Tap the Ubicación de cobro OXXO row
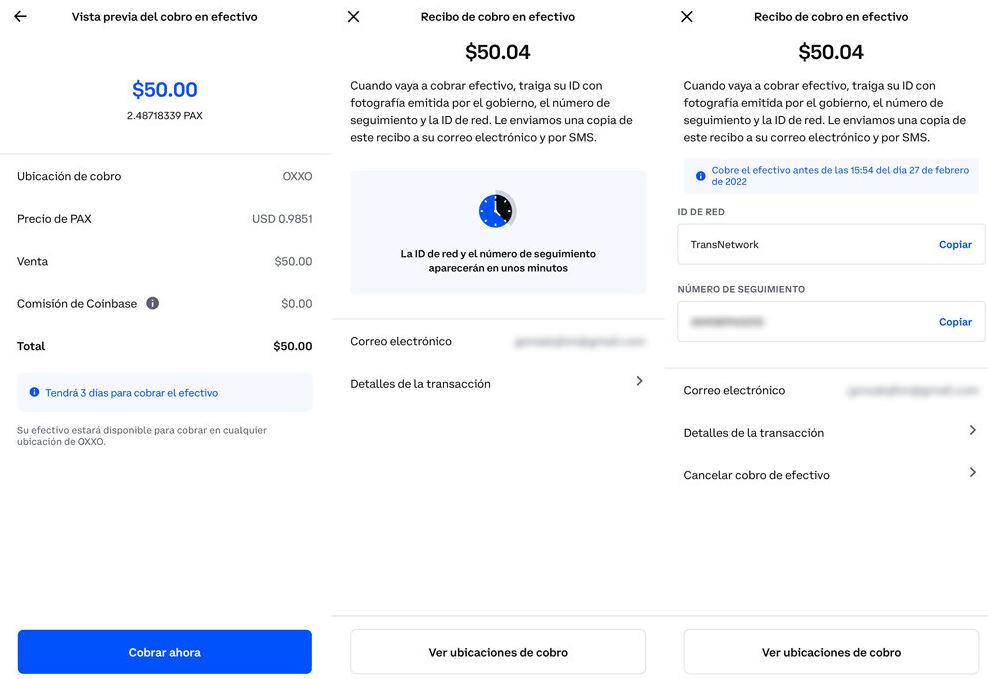Viewport: 988px width, 679px height. (164, 176)
